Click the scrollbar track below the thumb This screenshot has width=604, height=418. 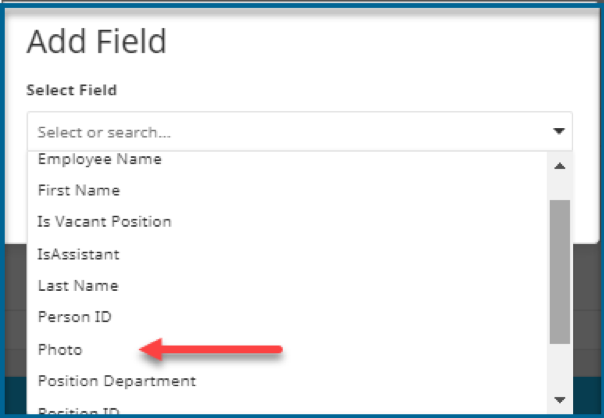(560, 368)
